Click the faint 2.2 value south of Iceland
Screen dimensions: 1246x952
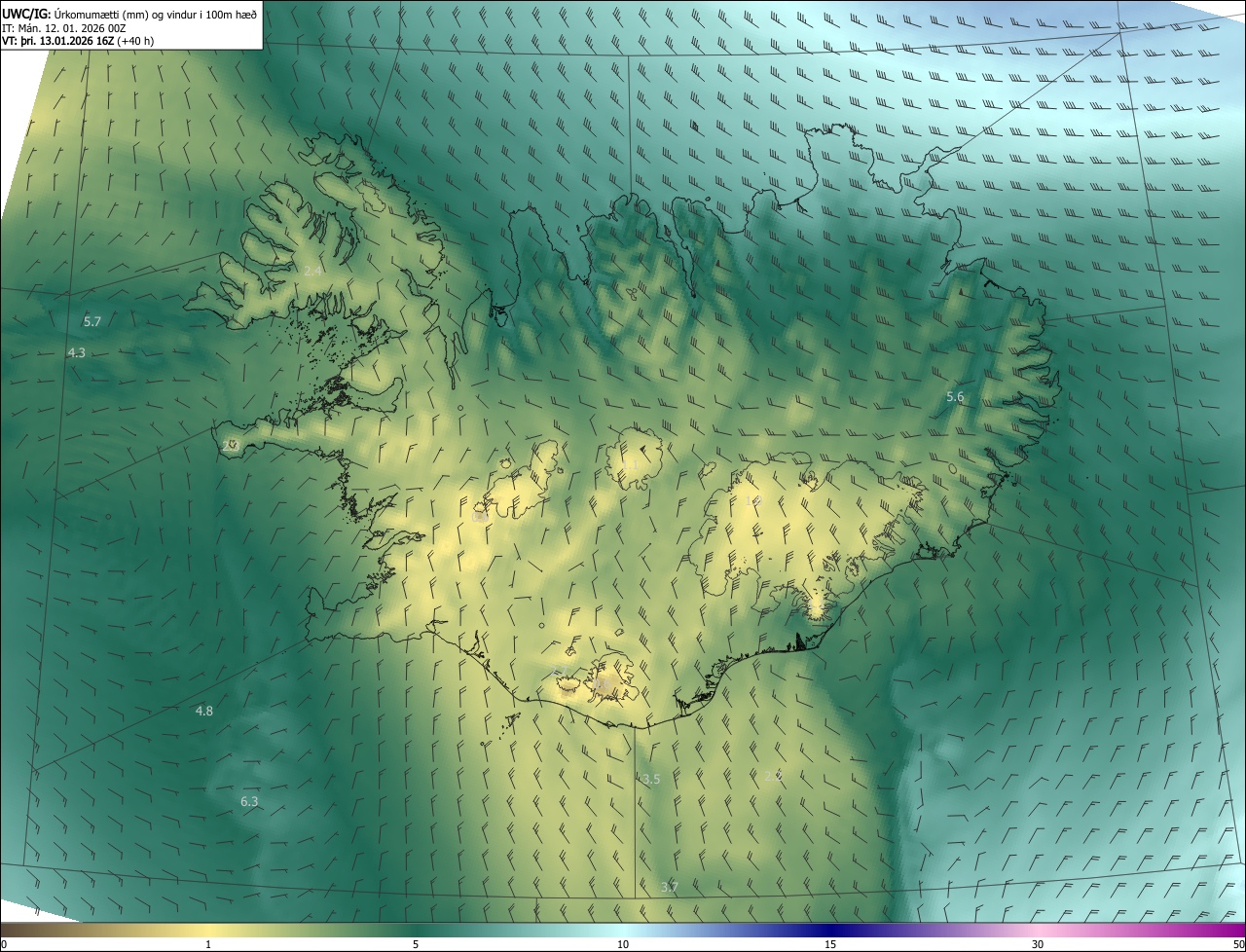point(772,776)
